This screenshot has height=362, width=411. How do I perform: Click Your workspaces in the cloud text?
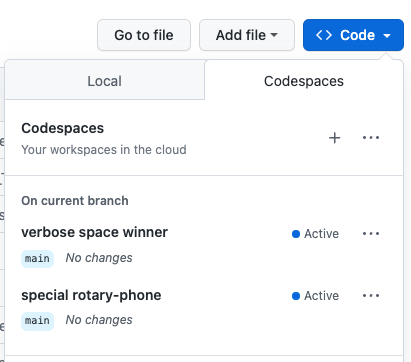(x=104, y=150)
